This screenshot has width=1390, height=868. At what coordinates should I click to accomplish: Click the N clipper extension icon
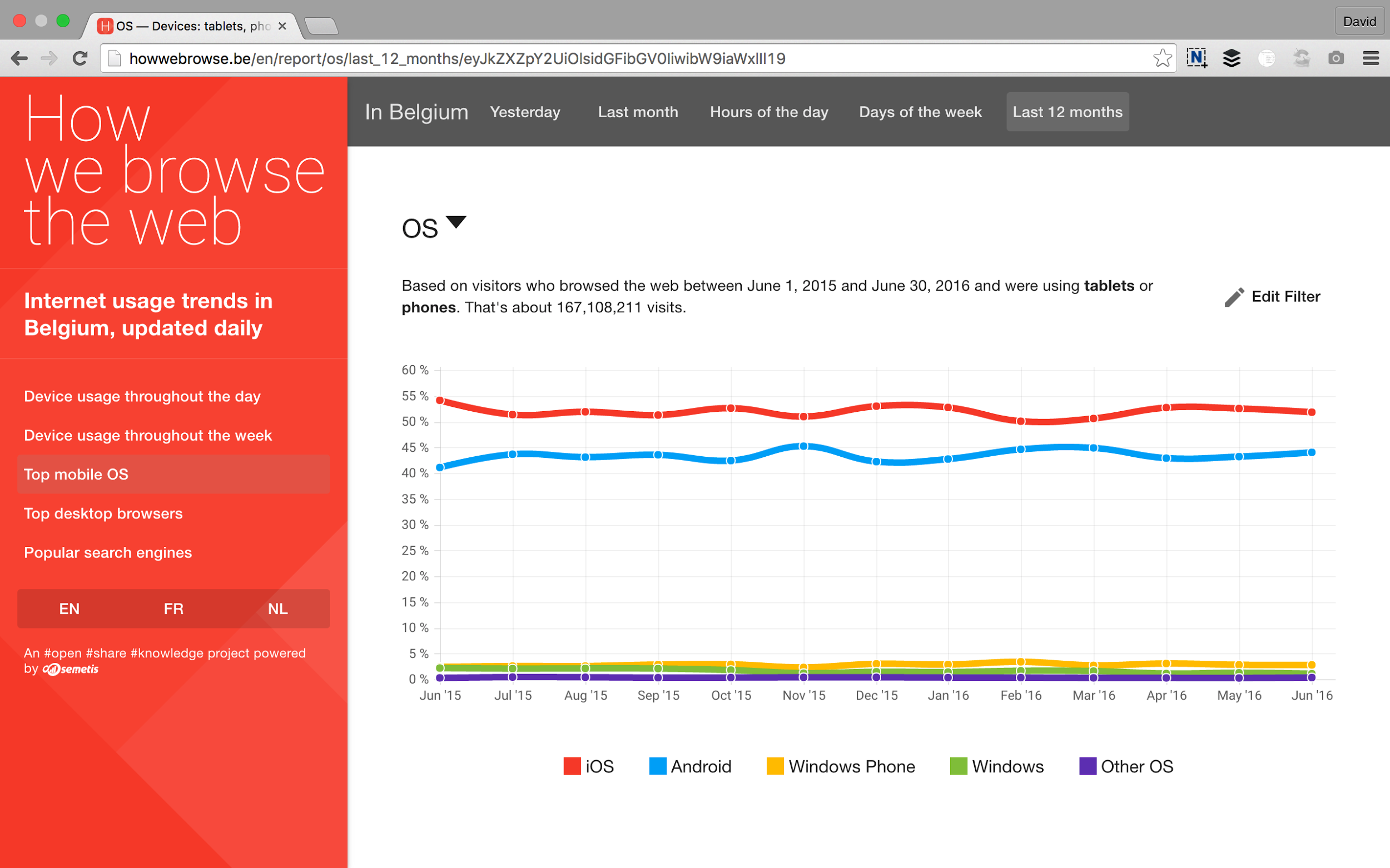(1197, 58)
